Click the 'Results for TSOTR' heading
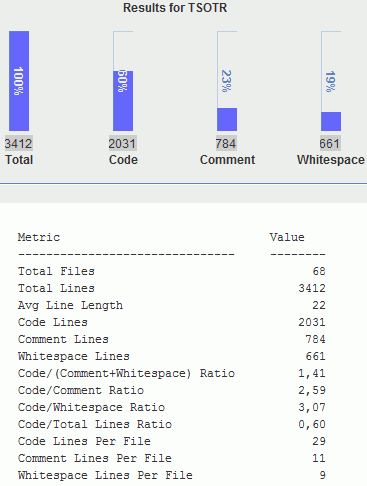367x486 pixels. click(x=175, y=8)
